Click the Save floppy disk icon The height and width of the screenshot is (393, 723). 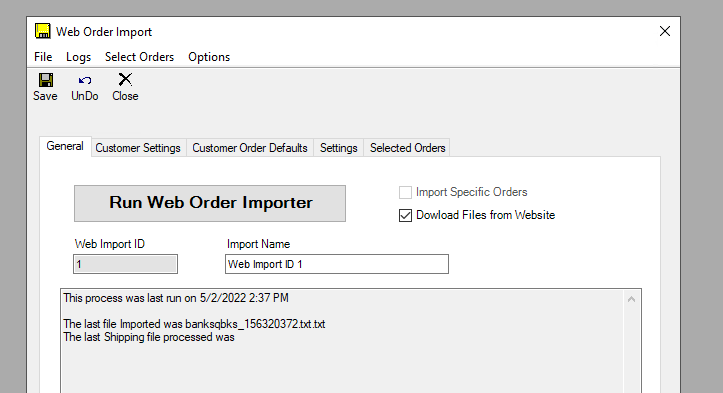[46, 80]
